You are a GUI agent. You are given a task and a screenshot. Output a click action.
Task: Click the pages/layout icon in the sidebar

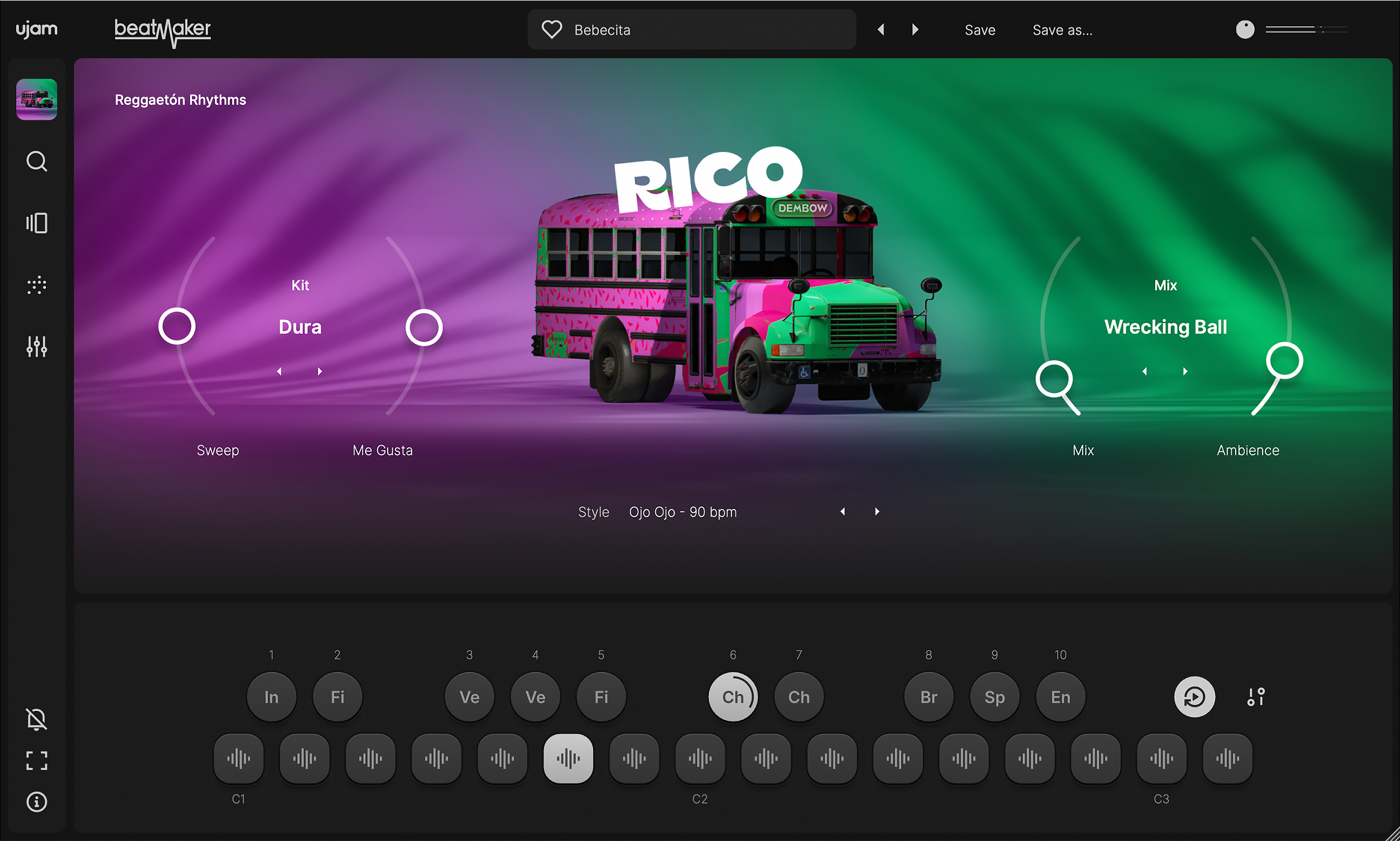click(x=36, y=223)
